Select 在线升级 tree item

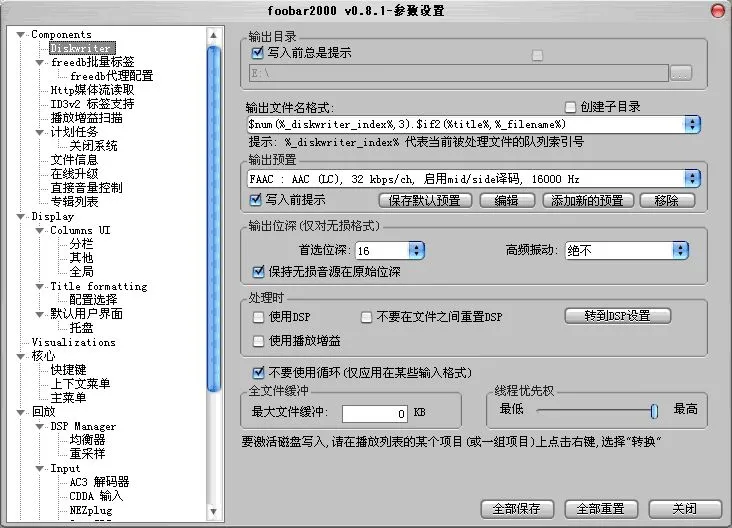[75, 174]
